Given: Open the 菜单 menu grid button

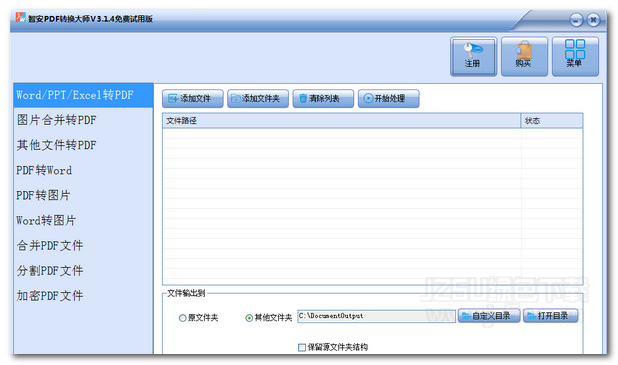Looking at the screenshot, I should tap(575, 56).
